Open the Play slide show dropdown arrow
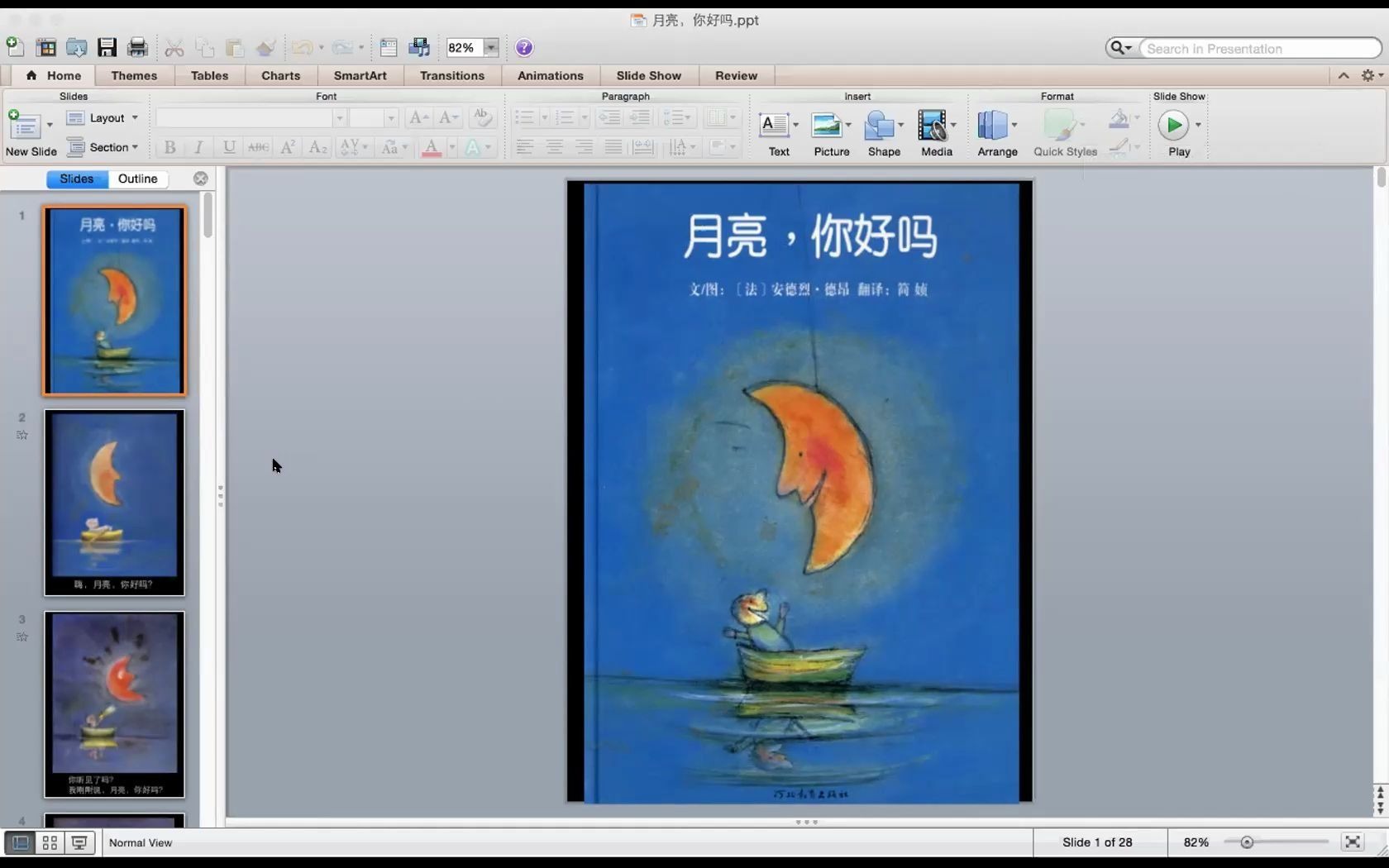This screenshot has width=1389, height=868. click(1198, 125)
